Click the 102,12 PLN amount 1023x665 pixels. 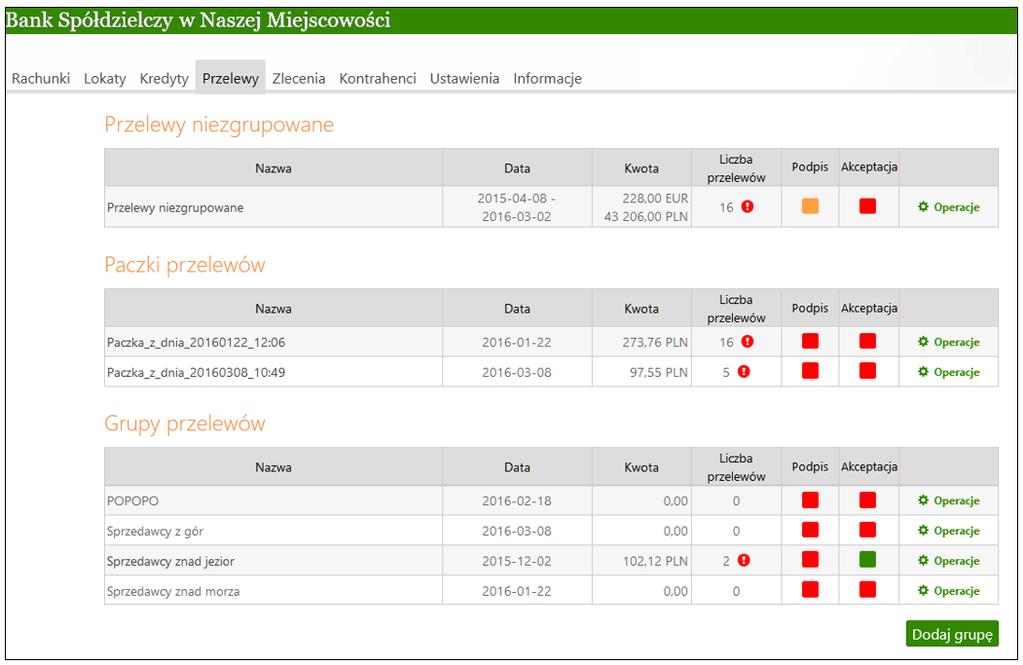point(655,561)
